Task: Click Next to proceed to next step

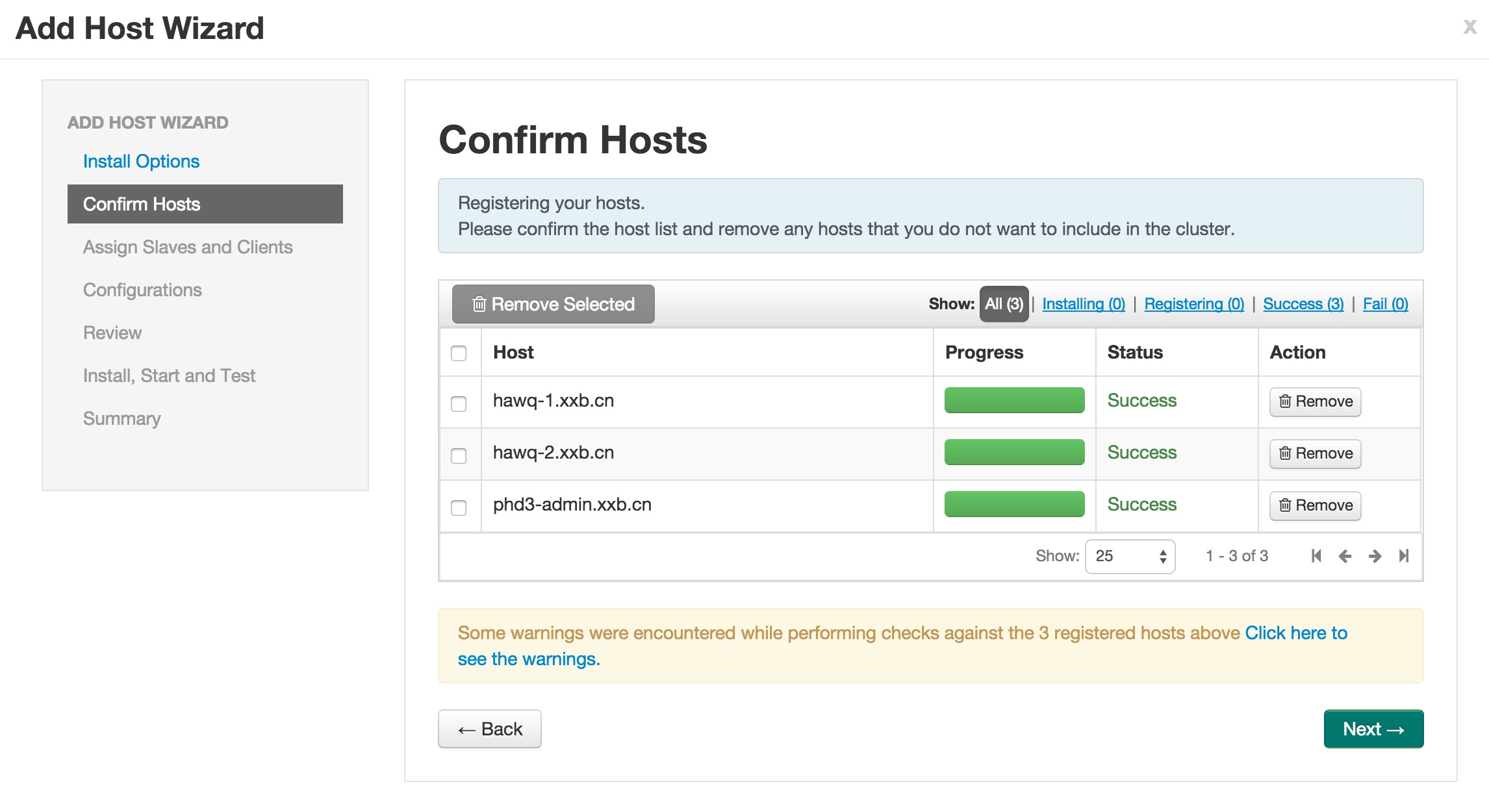Action: click(1373, 729)
